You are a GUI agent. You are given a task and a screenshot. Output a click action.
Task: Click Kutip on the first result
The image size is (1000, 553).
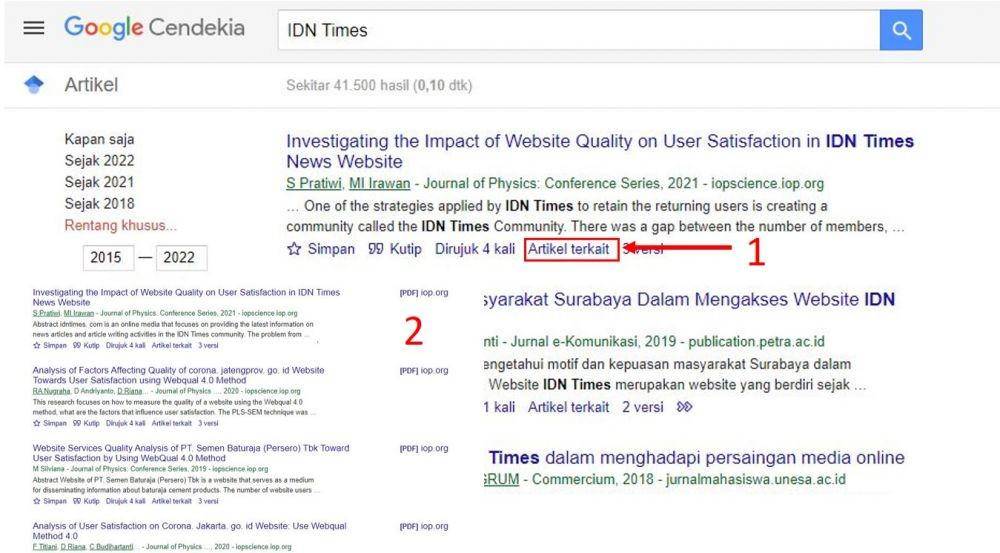406,249
